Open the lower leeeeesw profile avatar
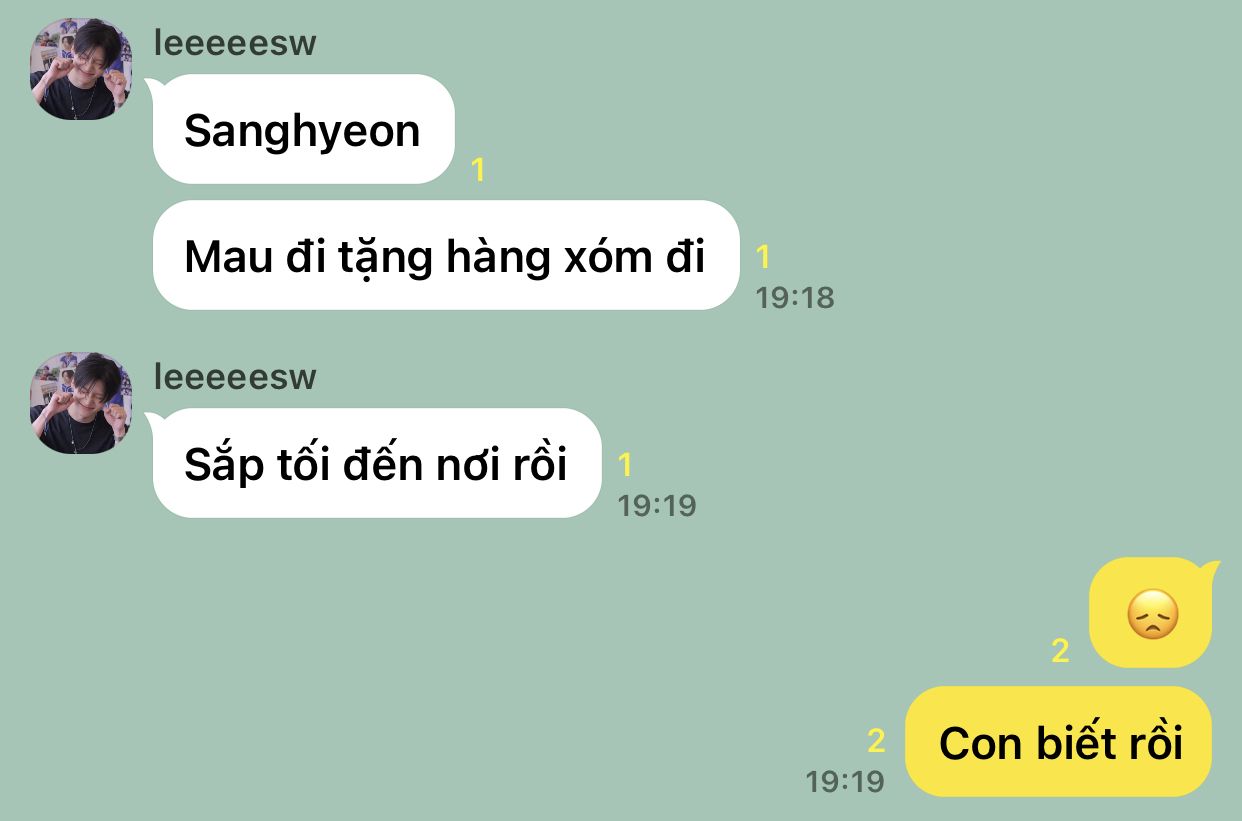This screenshot has width=1242, height=821. click(81, 403)
